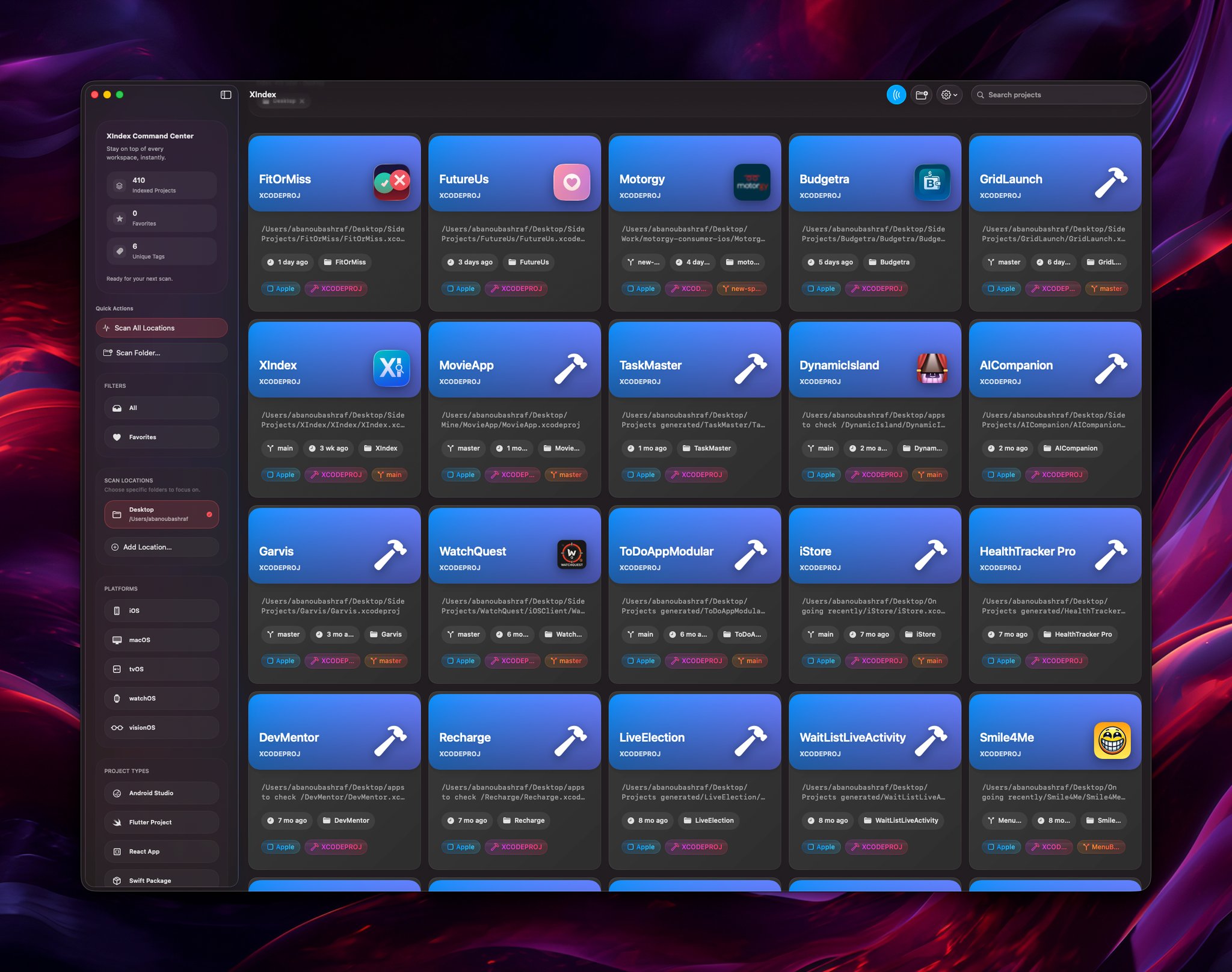The height and width of the screenshot is (972, 1232).
Task: Click the Scan All Locations button
Action: click(161, 328)
